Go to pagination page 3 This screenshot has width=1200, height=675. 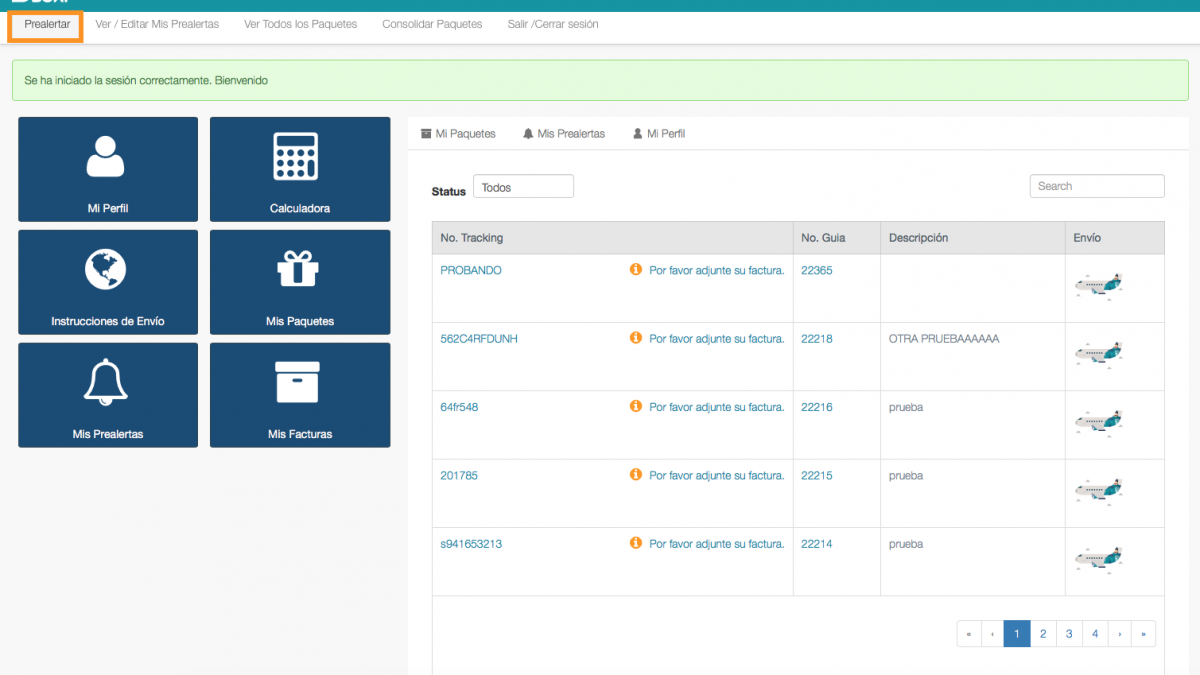tap(1069, 634)
